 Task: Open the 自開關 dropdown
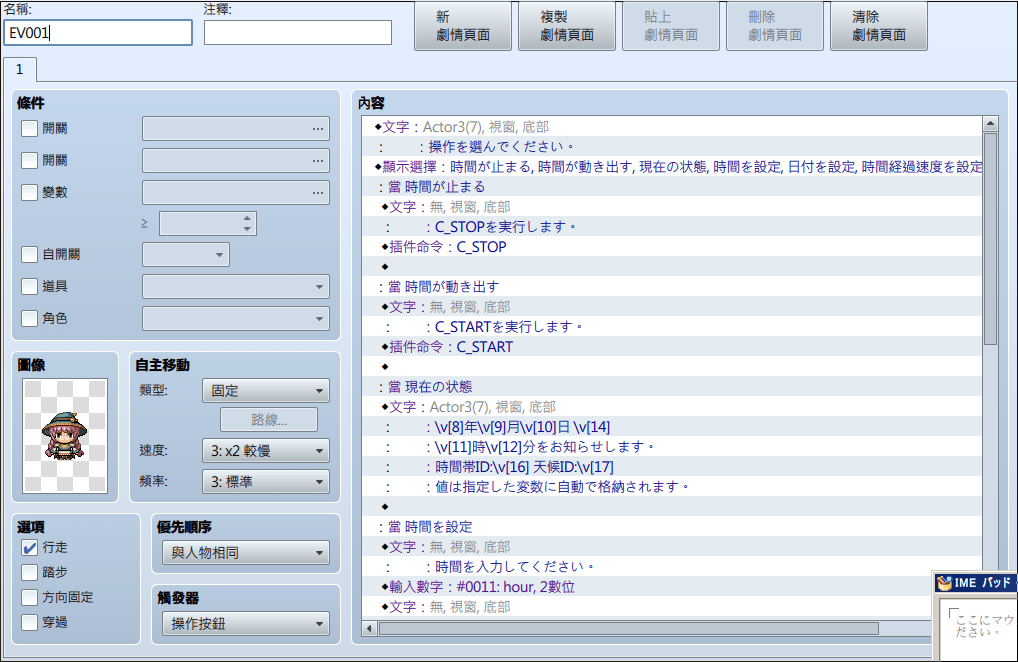coord(186,254)
